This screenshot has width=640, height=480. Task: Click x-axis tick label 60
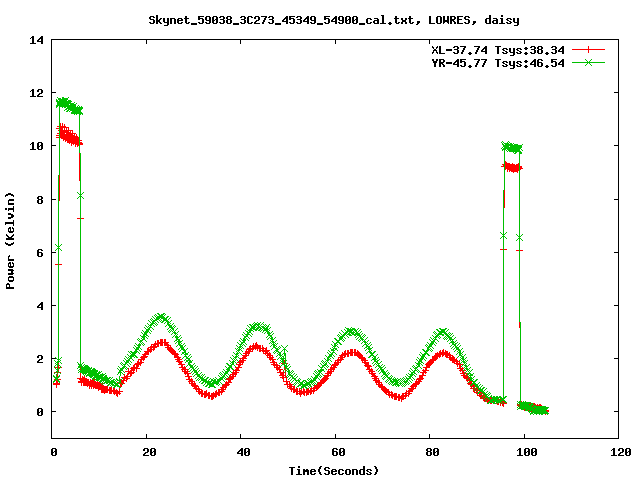[x=338, y=452]
